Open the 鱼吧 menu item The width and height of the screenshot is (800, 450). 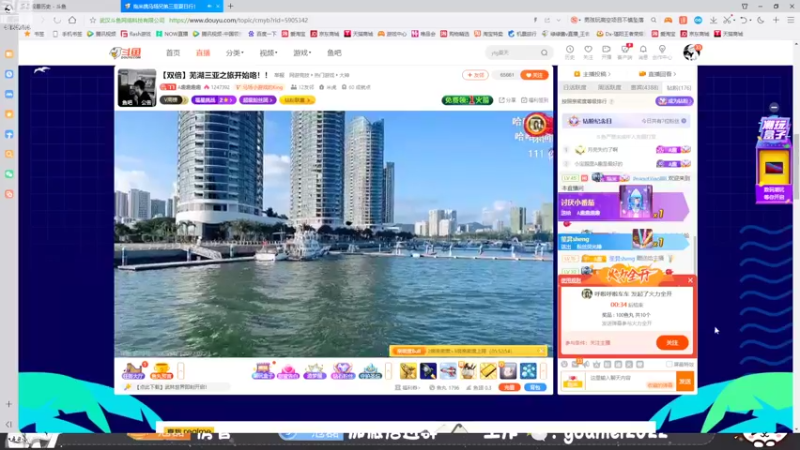334,53
